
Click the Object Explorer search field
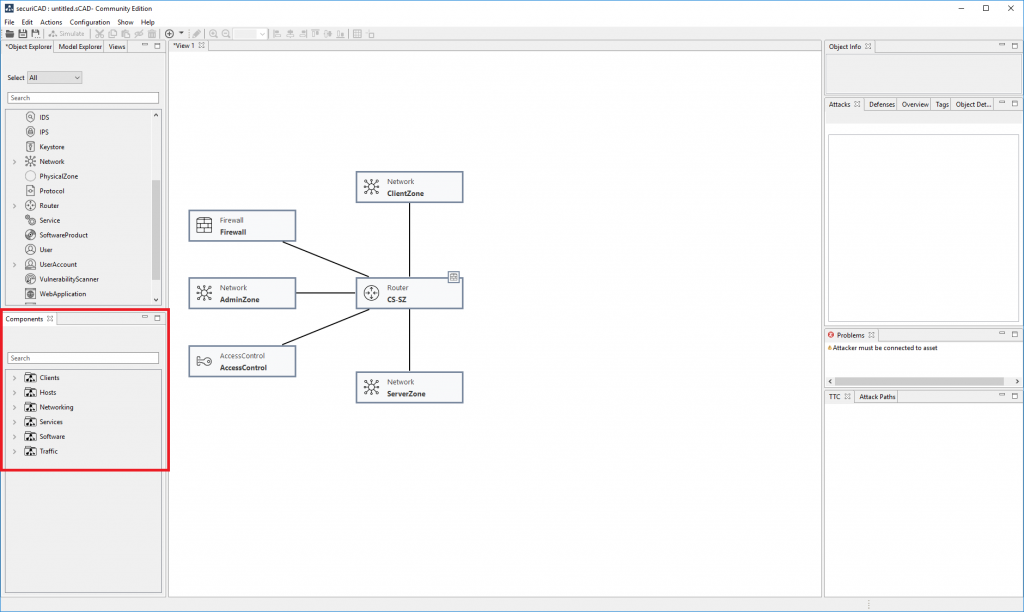83,98
